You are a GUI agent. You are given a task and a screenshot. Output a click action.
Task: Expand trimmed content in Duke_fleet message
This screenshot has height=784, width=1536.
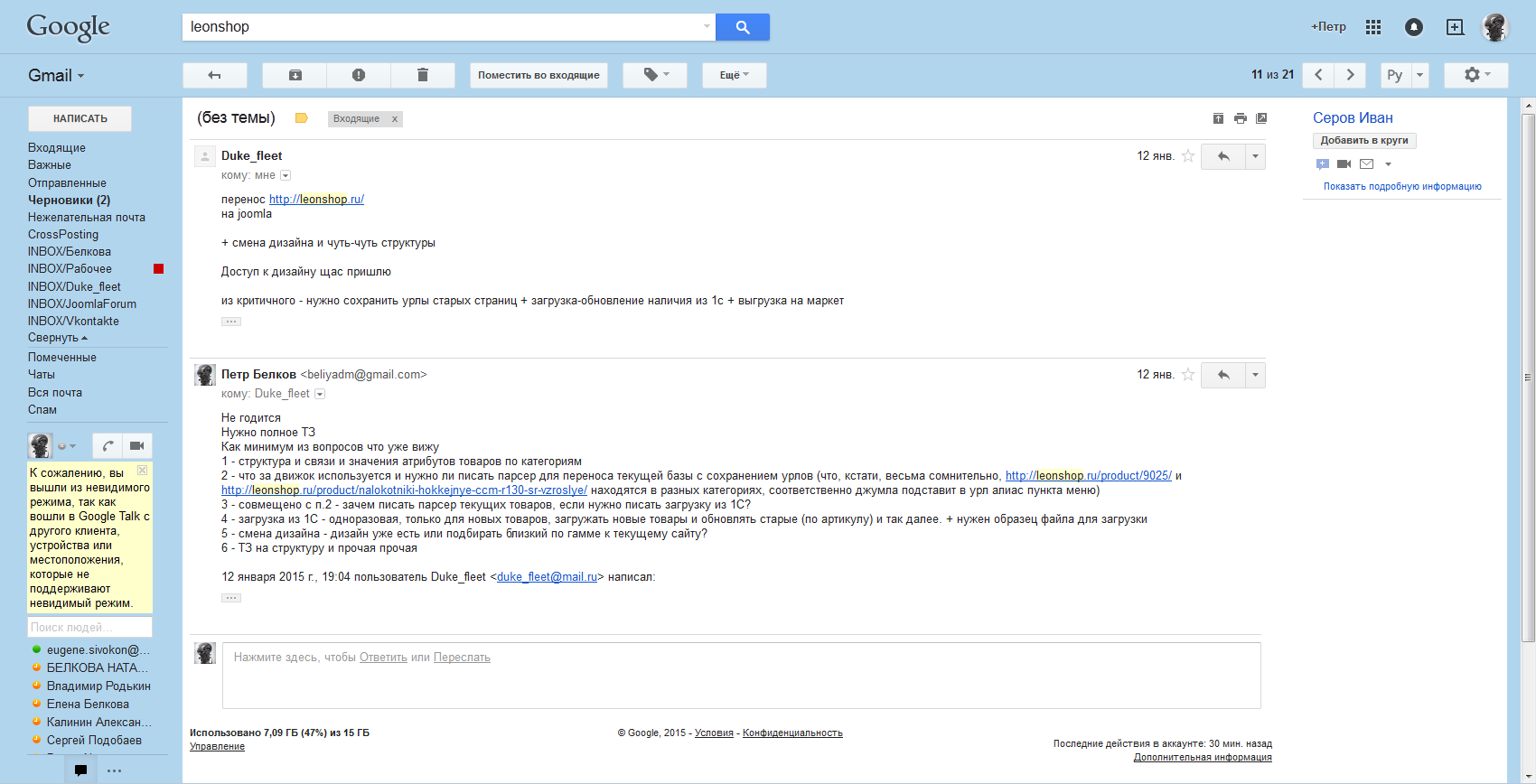[x=231, y=322]
